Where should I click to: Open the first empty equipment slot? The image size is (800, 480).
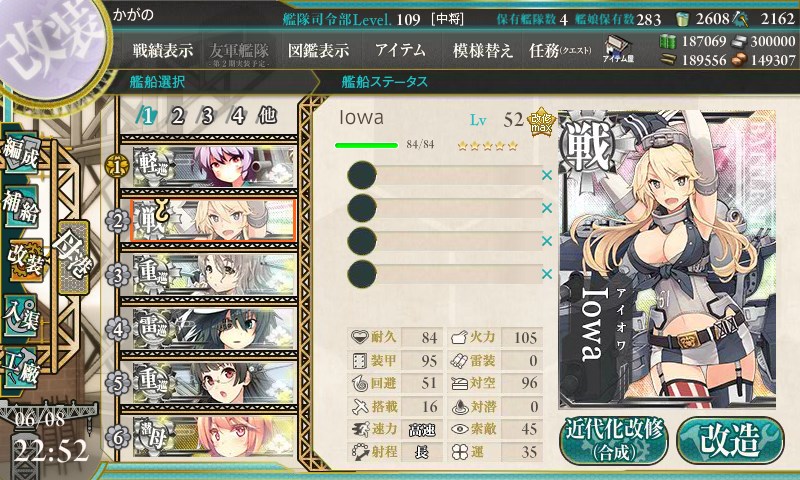(x=444, y=175)
